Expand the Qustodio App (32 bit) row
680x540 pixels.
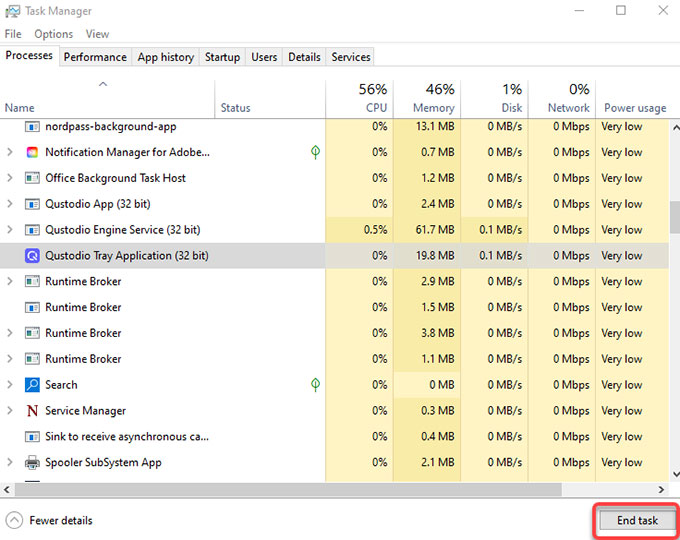10,204
